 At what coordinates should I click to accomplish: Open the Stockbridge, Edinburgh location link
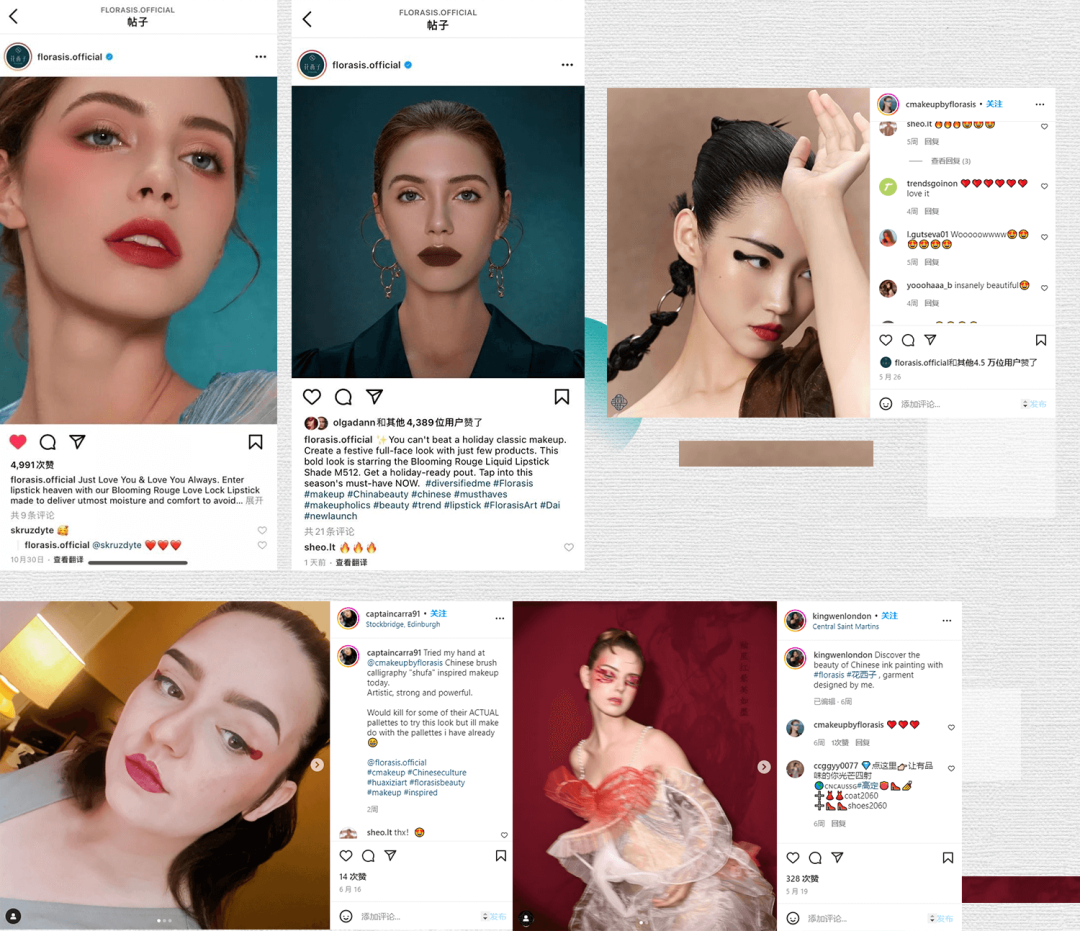(x=403, y=625)
